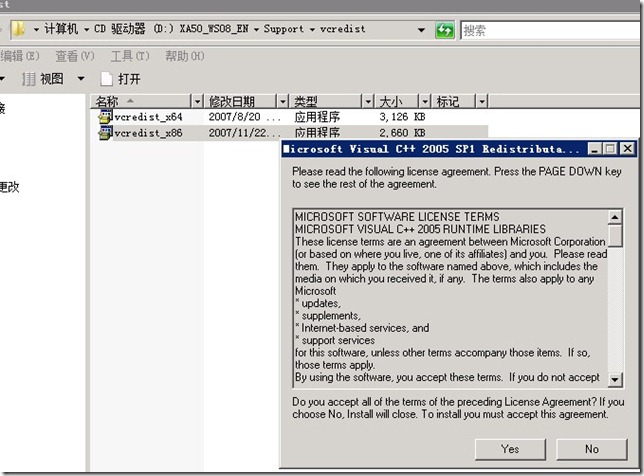Click the license text scrollbar thumb
The image size is (644, 476).
click(x=615, y=235)
